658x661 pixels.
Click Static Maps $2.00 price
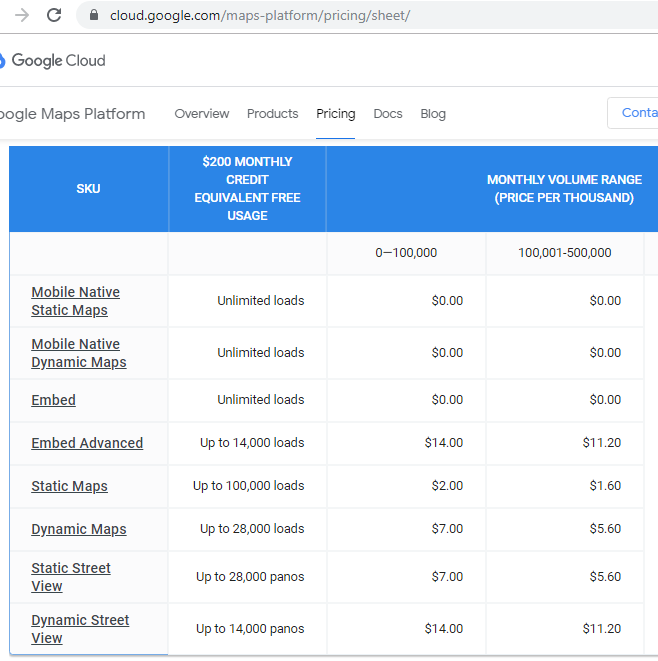(447, 486)
